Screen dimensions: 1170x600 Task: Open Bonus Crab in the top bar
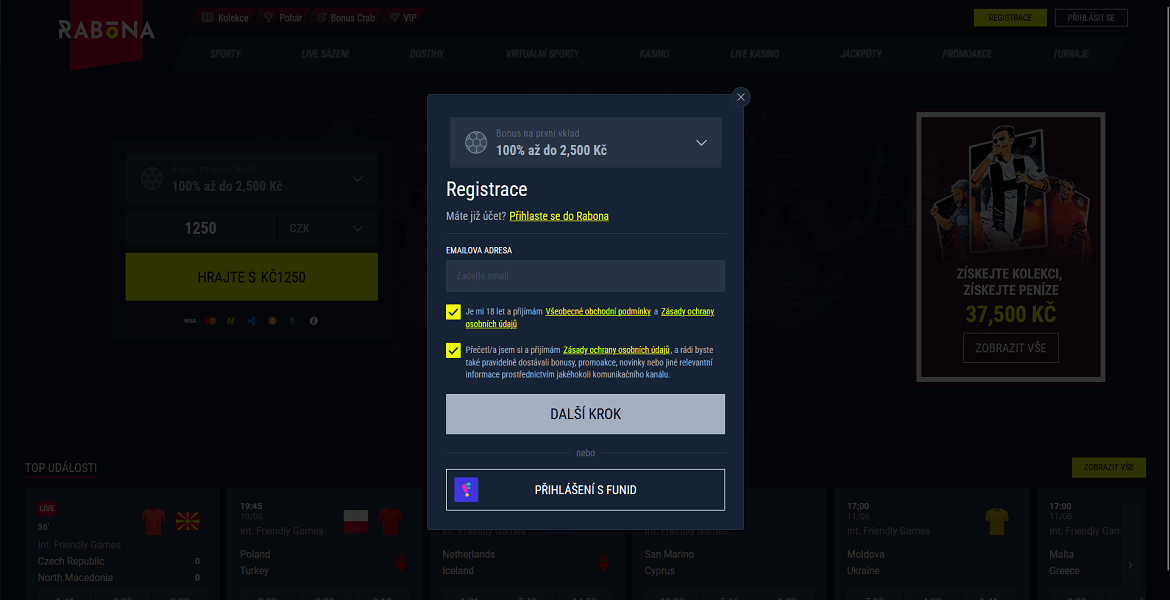(345, 18)
